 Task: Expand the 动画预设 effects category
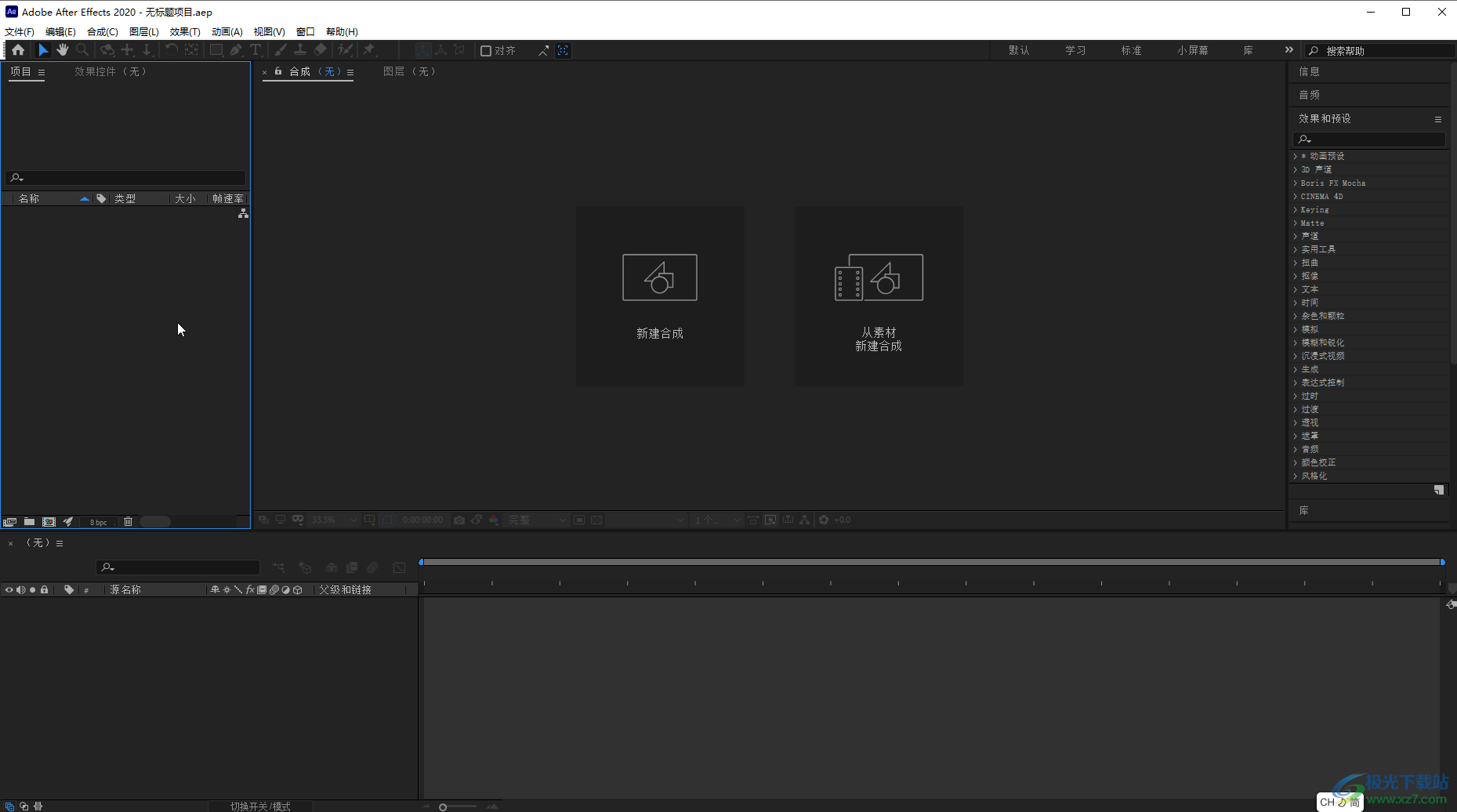click(x=1295, y=156)
